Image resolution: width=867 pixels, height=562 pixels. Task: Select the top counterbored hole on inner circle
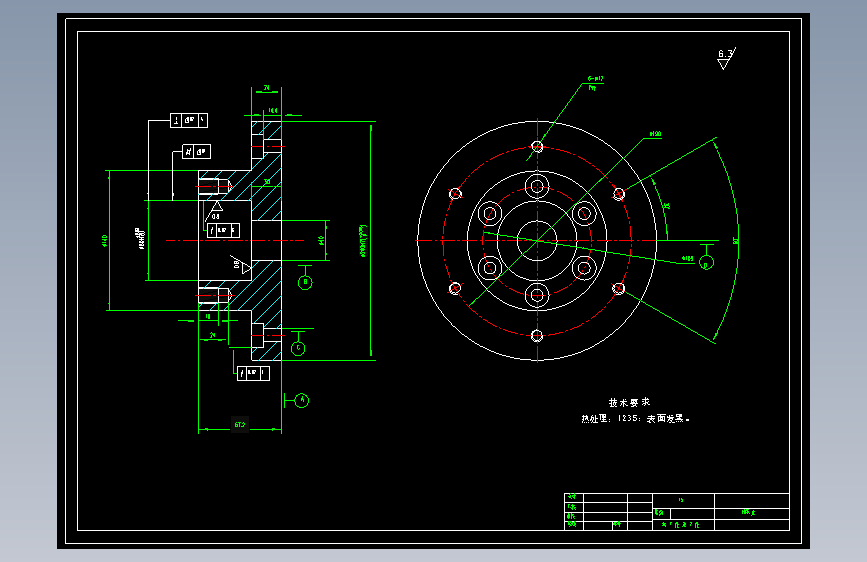click(537, 186)
